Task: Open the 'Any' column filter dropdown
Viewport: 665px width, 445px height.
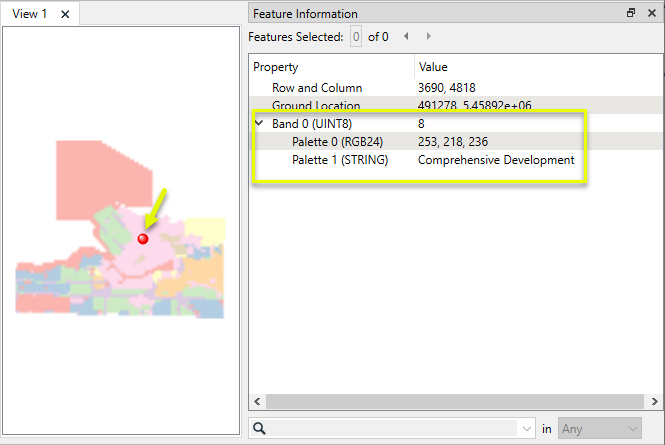Action: 599,428
